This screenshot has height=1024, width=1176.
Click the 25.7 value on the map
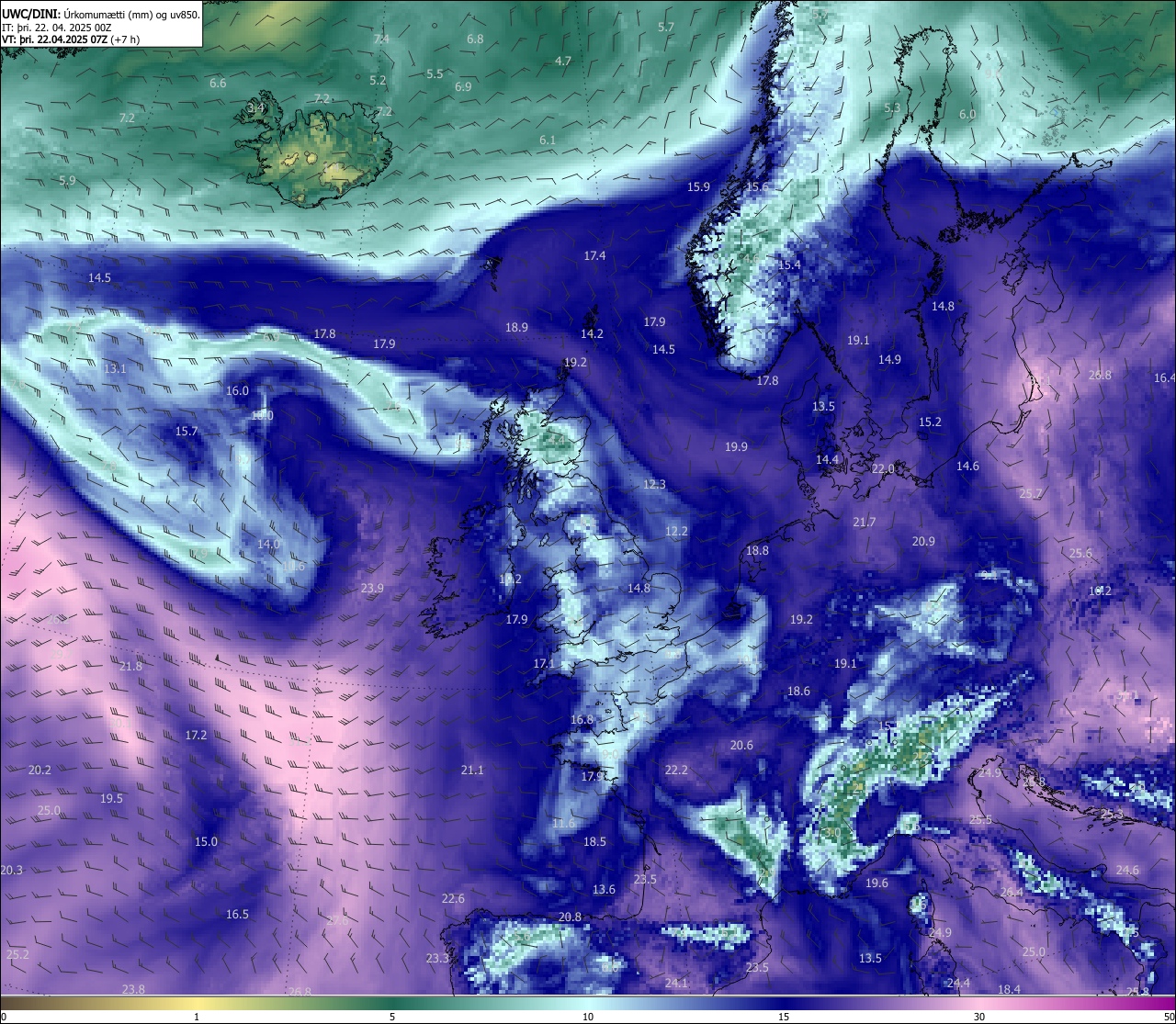1031,494
